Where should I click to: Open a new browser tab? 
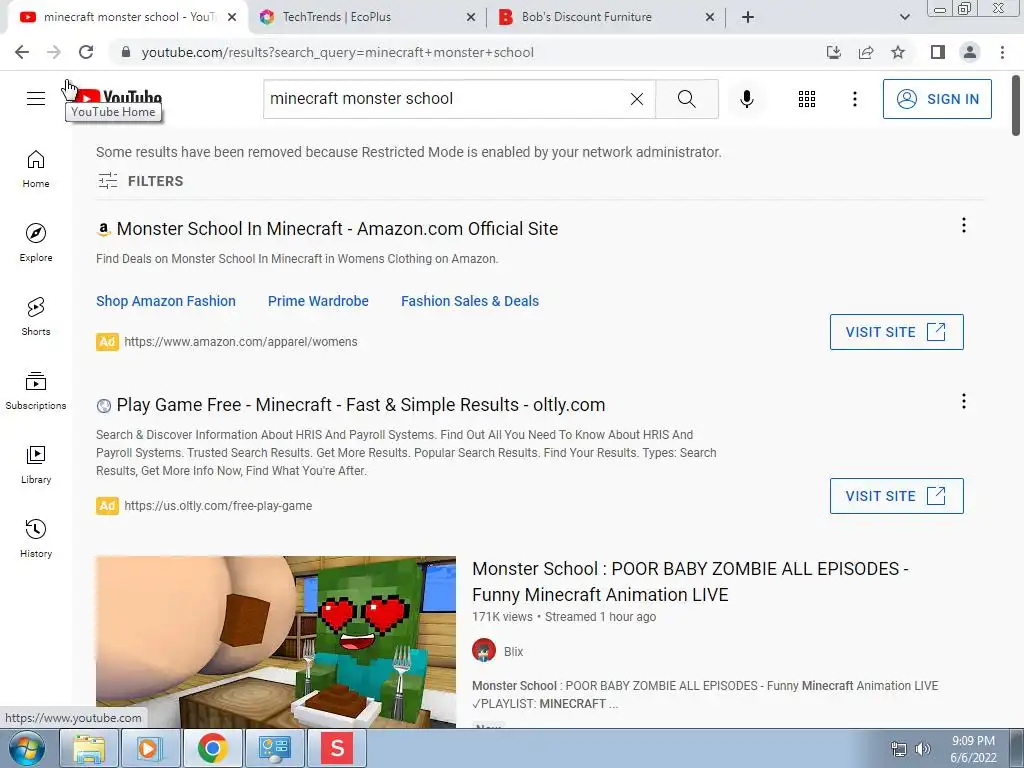click(x=748, y=17)
